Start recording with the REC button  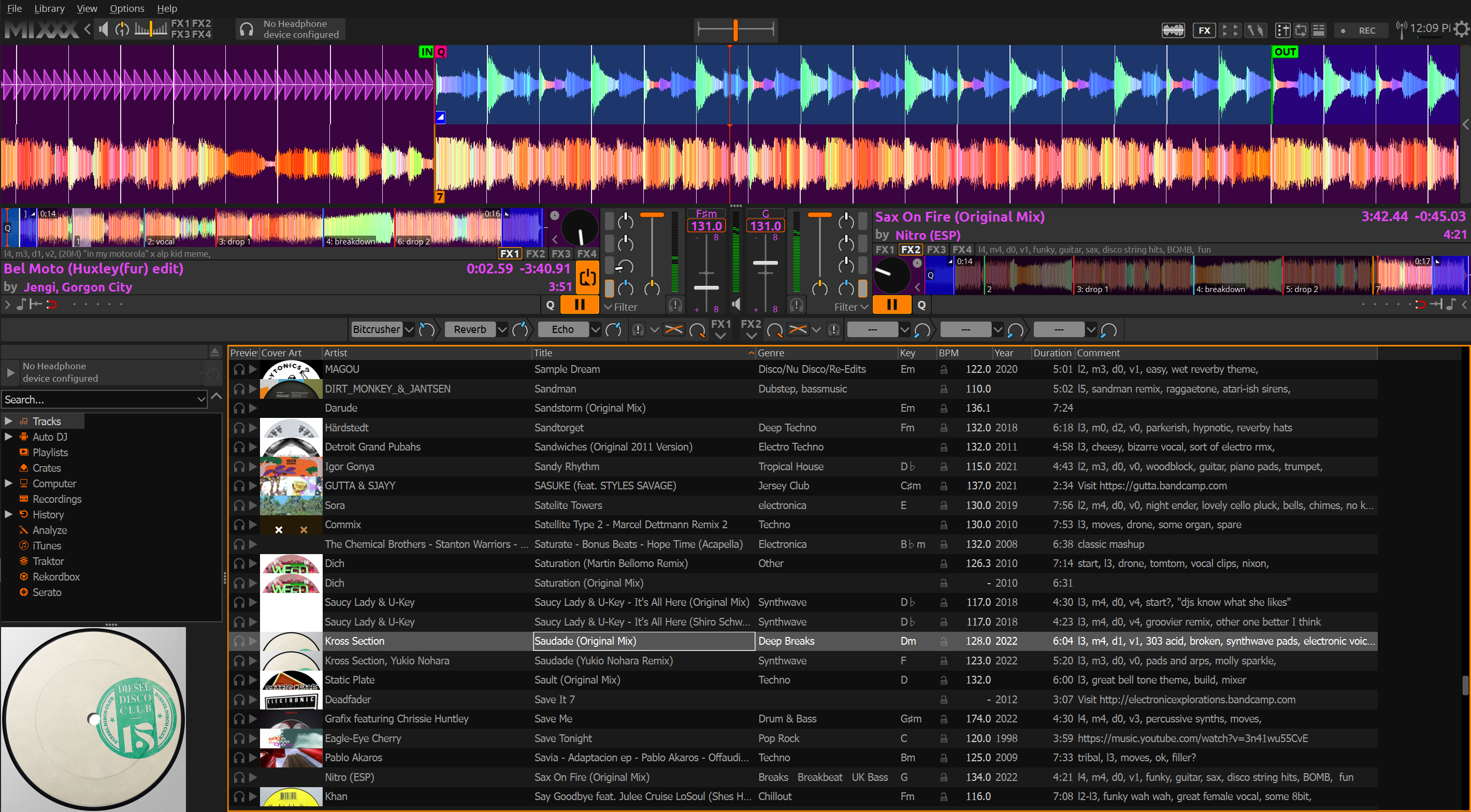(1361, 30)
